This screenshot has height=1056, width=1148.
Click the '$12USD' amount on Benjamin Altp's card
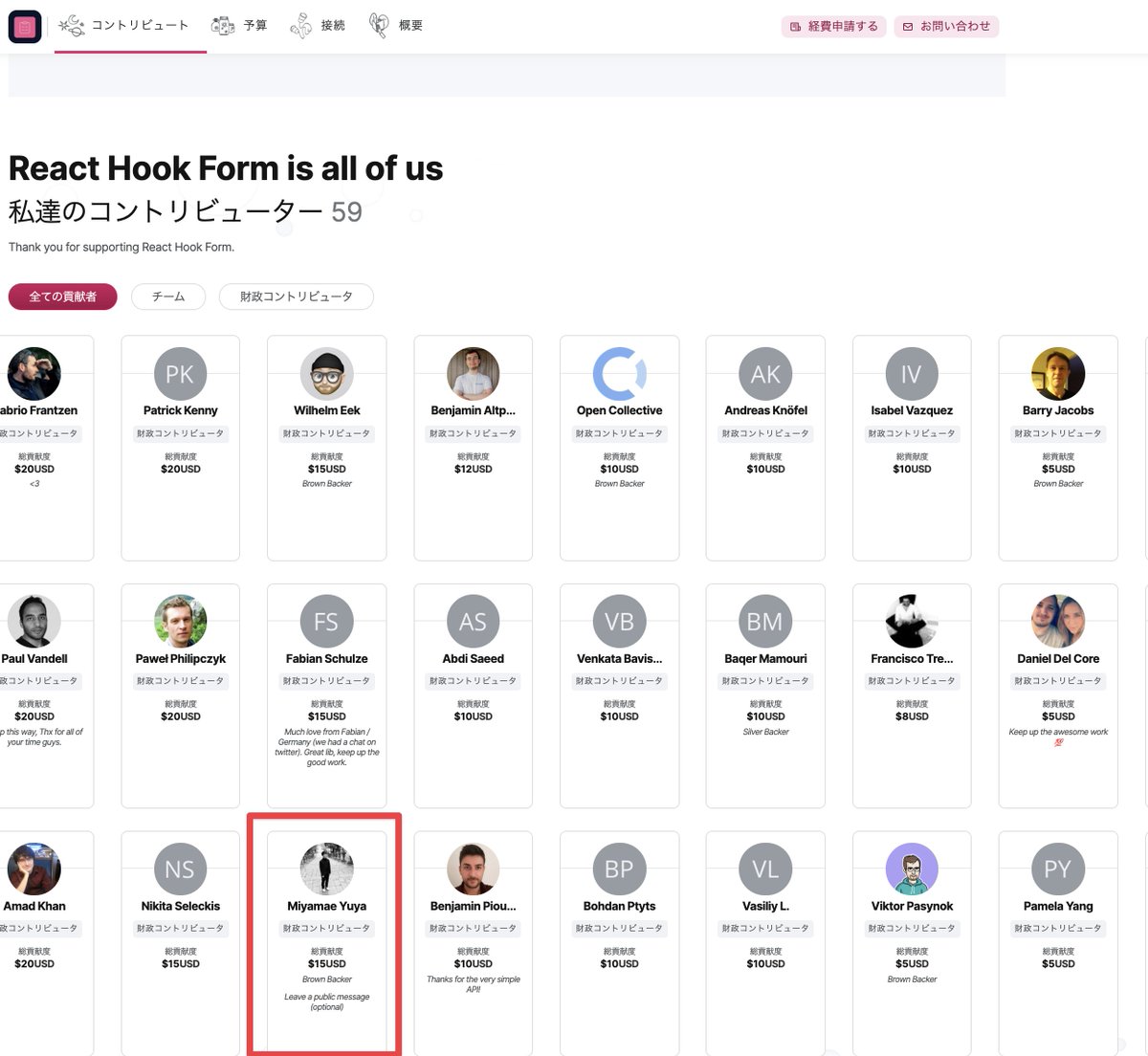click(473, 469)
